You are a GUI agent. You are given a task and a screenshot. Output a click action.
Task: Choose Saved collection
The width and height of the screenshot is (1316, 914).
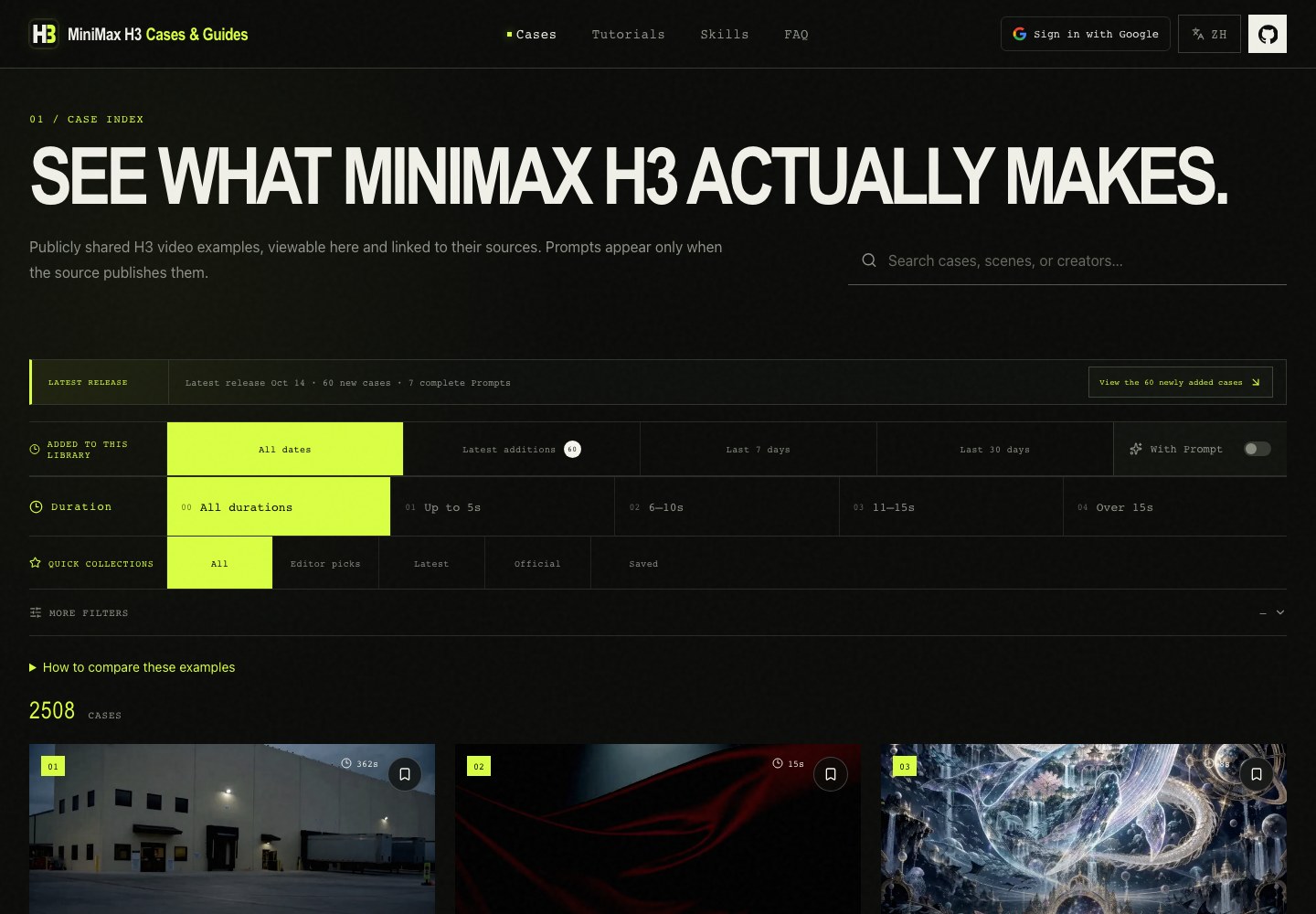click(643, 563)
